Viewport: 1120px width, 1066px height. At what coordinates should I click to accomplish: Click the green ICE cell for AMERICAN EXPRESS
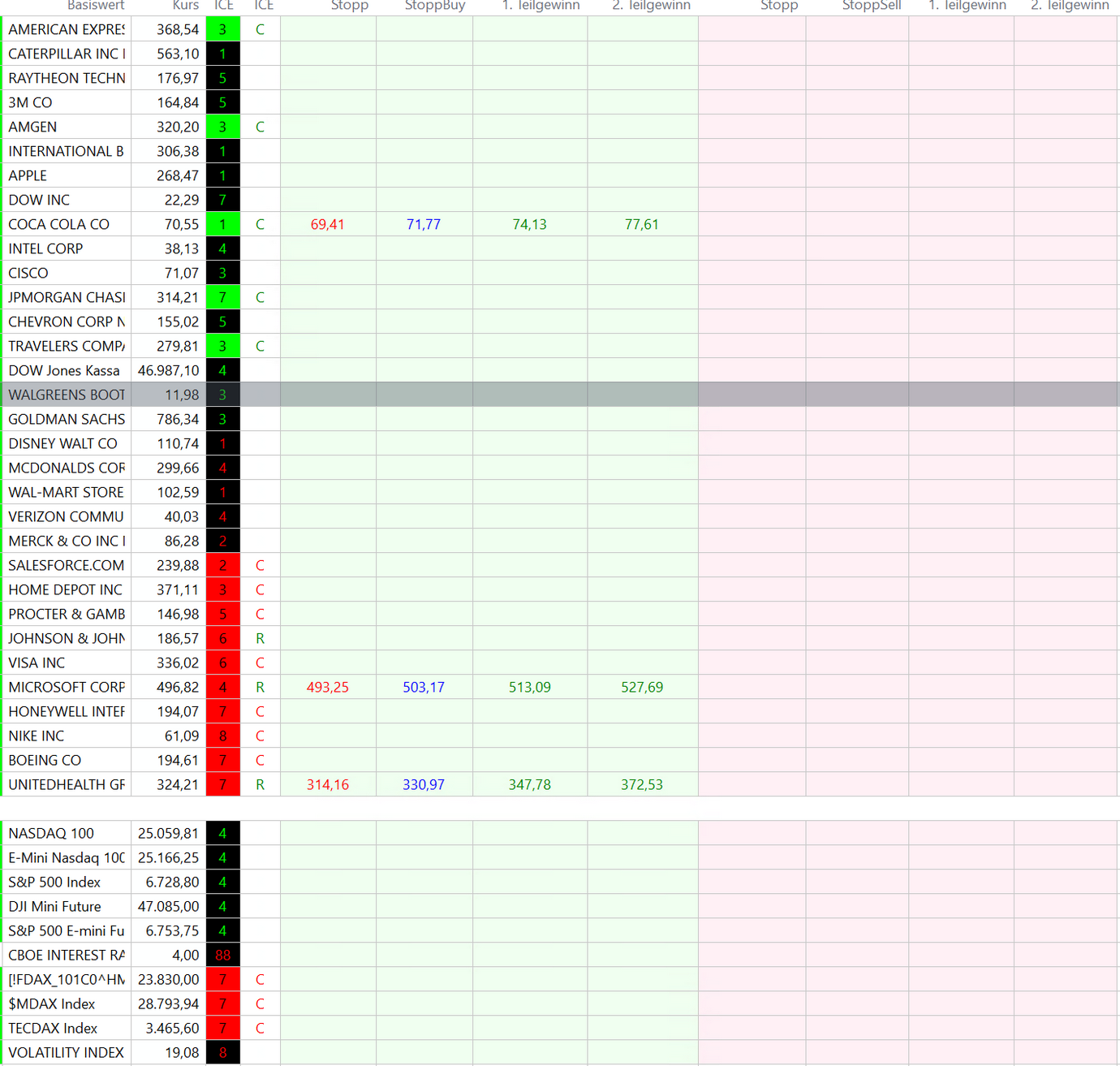pos(222,29)
